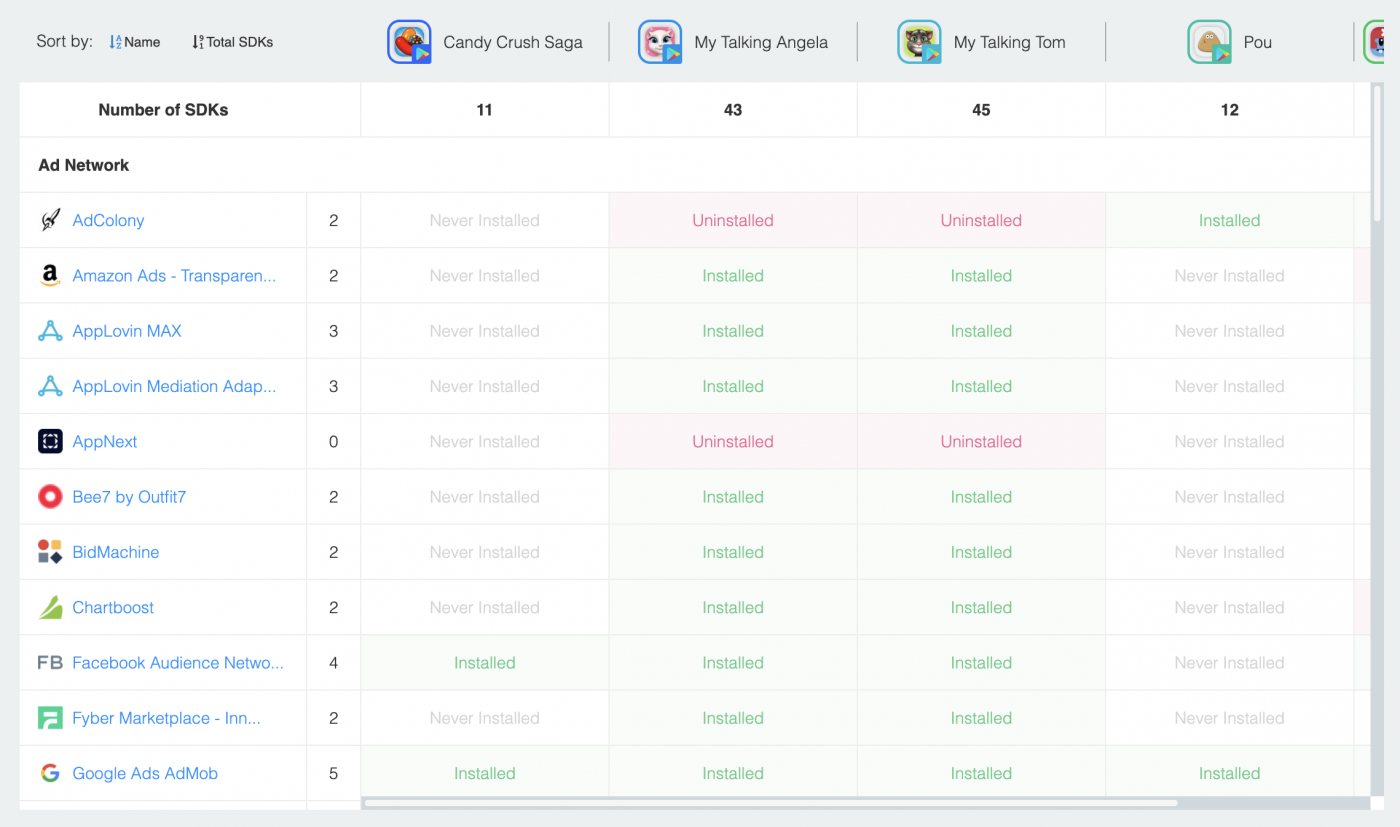Open the BidMachine SDK link
The height and width of the screenshot is (827, 1400).
coord(115,551)
